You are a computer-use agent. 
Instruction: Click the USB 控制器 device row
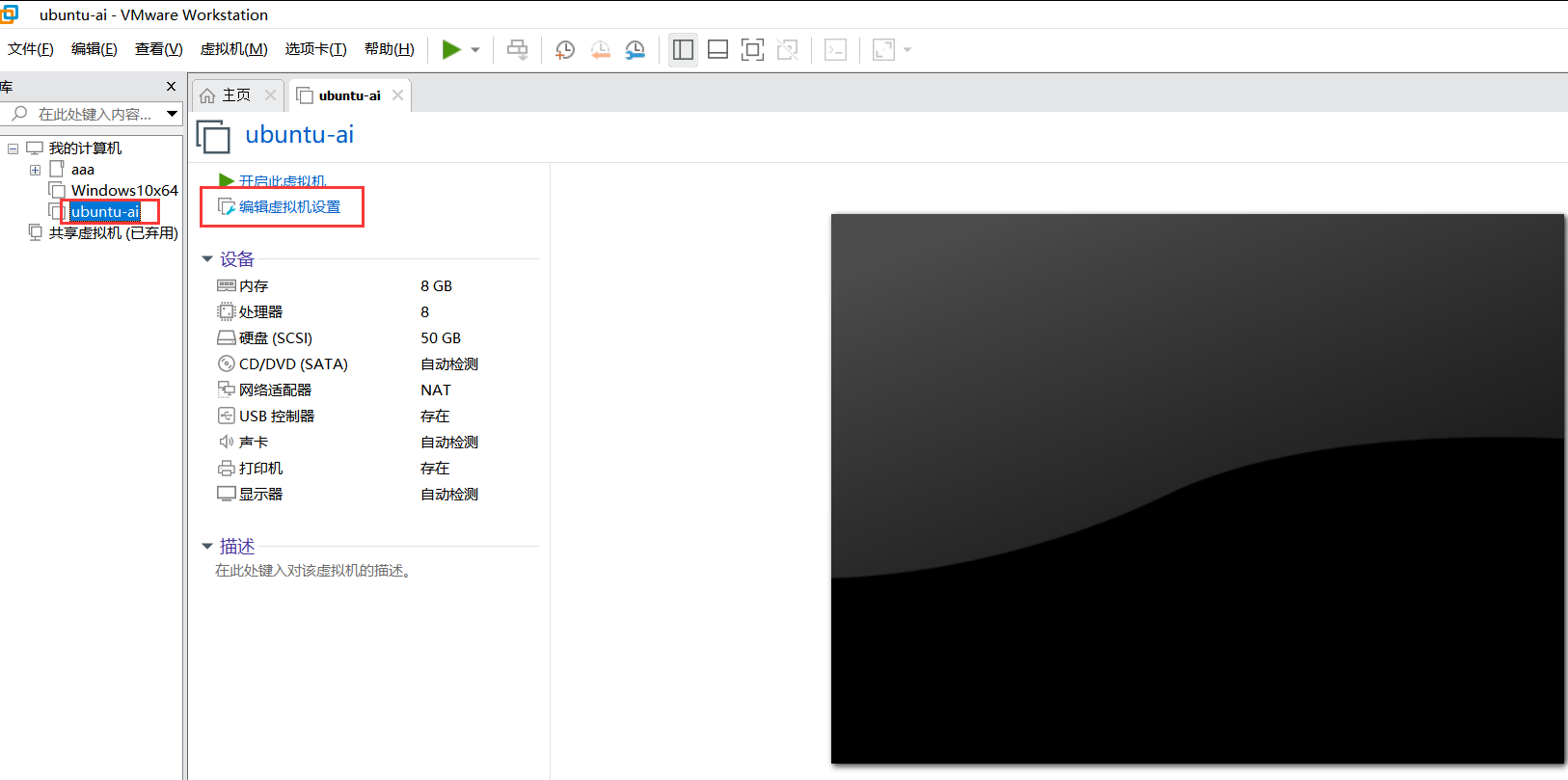[377, 417]
